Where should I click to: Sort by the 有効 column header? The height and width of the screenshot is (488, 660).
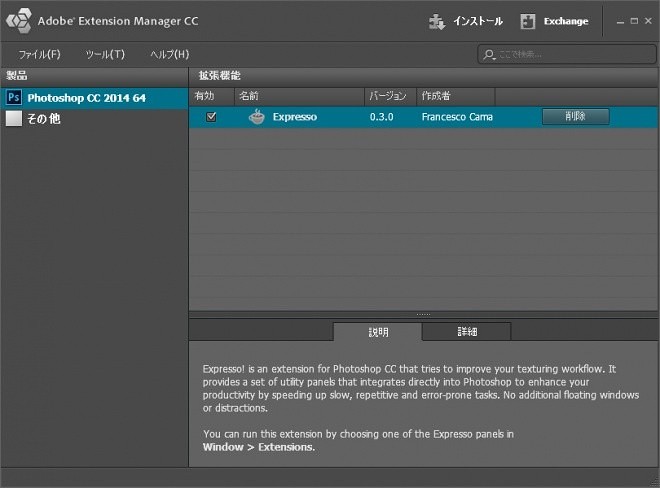212,96
